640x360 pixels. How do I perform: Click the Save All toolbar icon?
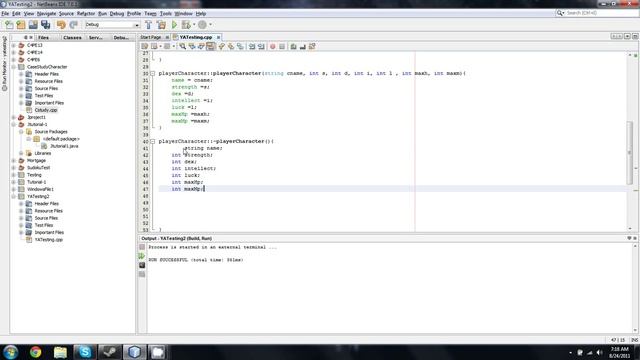(x=45, y=25)
